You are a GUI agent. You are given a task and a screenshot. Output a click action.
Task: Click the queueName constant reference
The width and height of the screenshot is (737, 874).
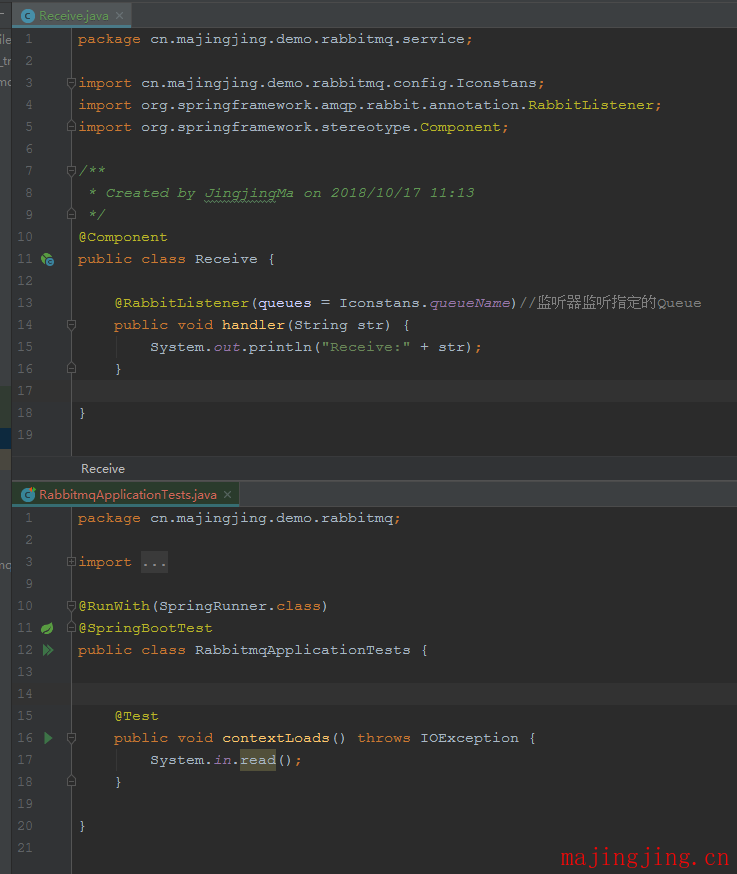point(470,303)
